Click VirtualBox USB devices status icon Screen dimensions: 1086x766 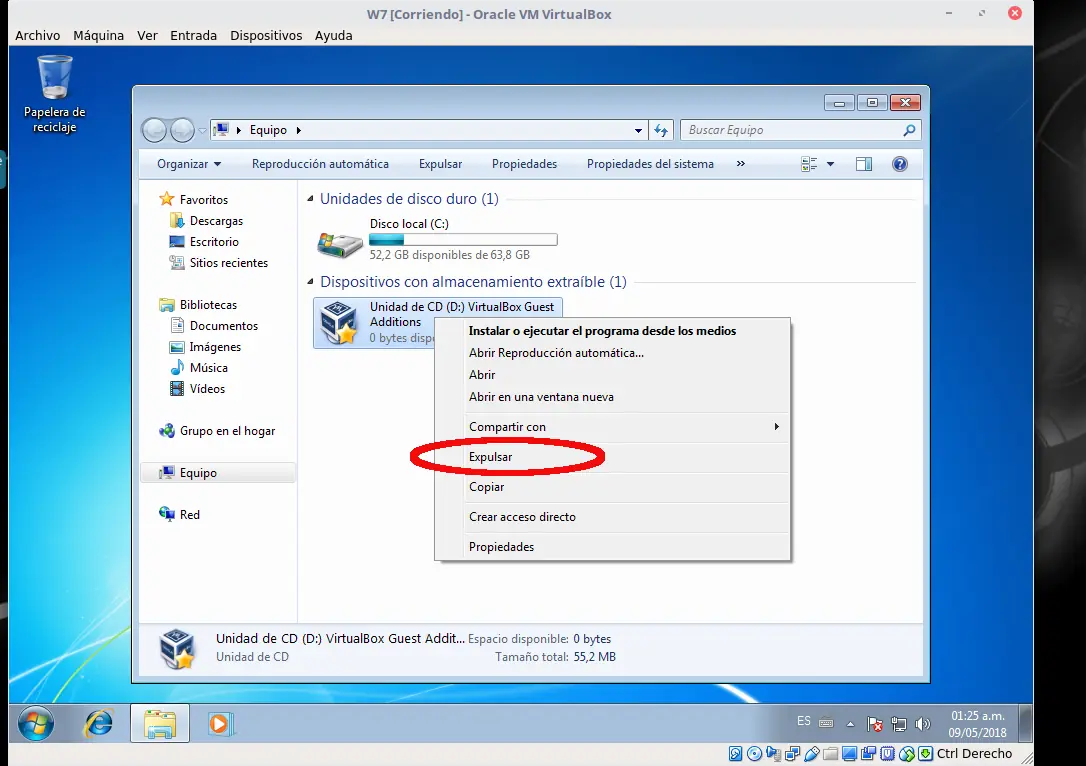pyautogui.click(x=812, y=754)
